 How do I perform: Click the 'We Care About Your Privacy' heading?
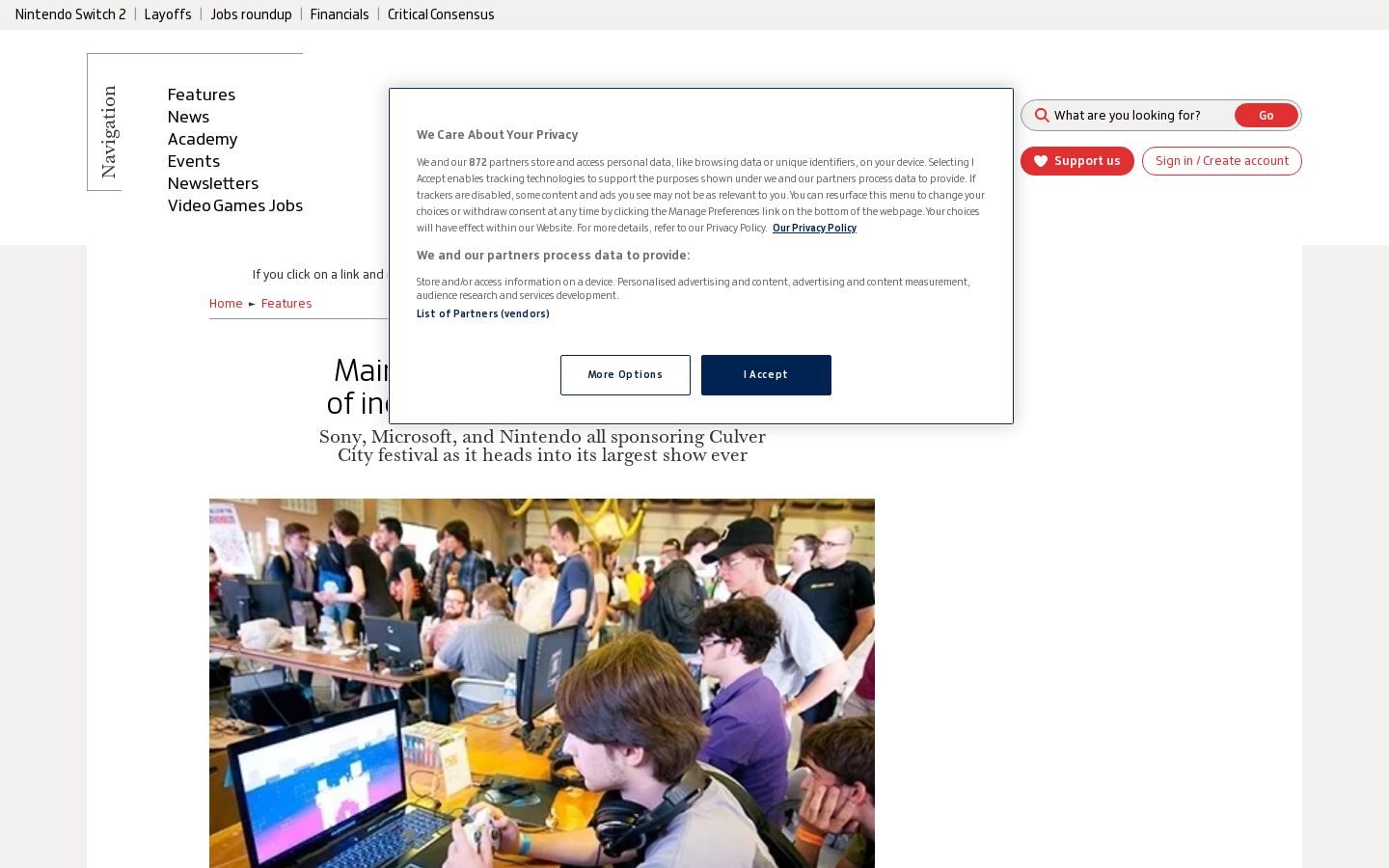click(498, 135)
